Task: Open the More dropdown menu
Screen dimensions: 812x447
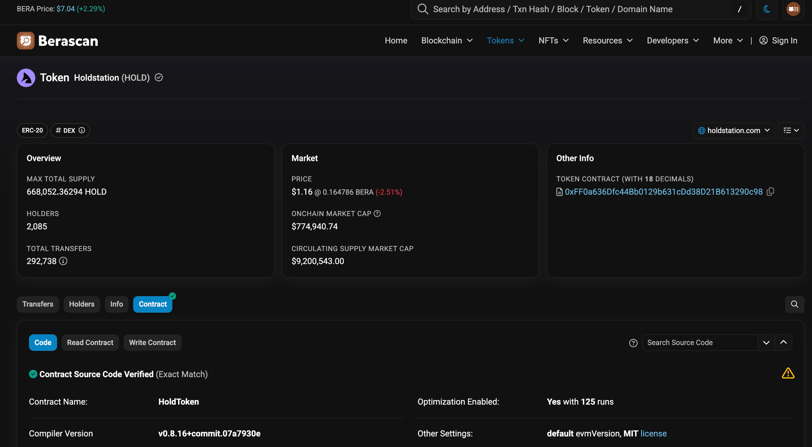Action: pos(728,40)
